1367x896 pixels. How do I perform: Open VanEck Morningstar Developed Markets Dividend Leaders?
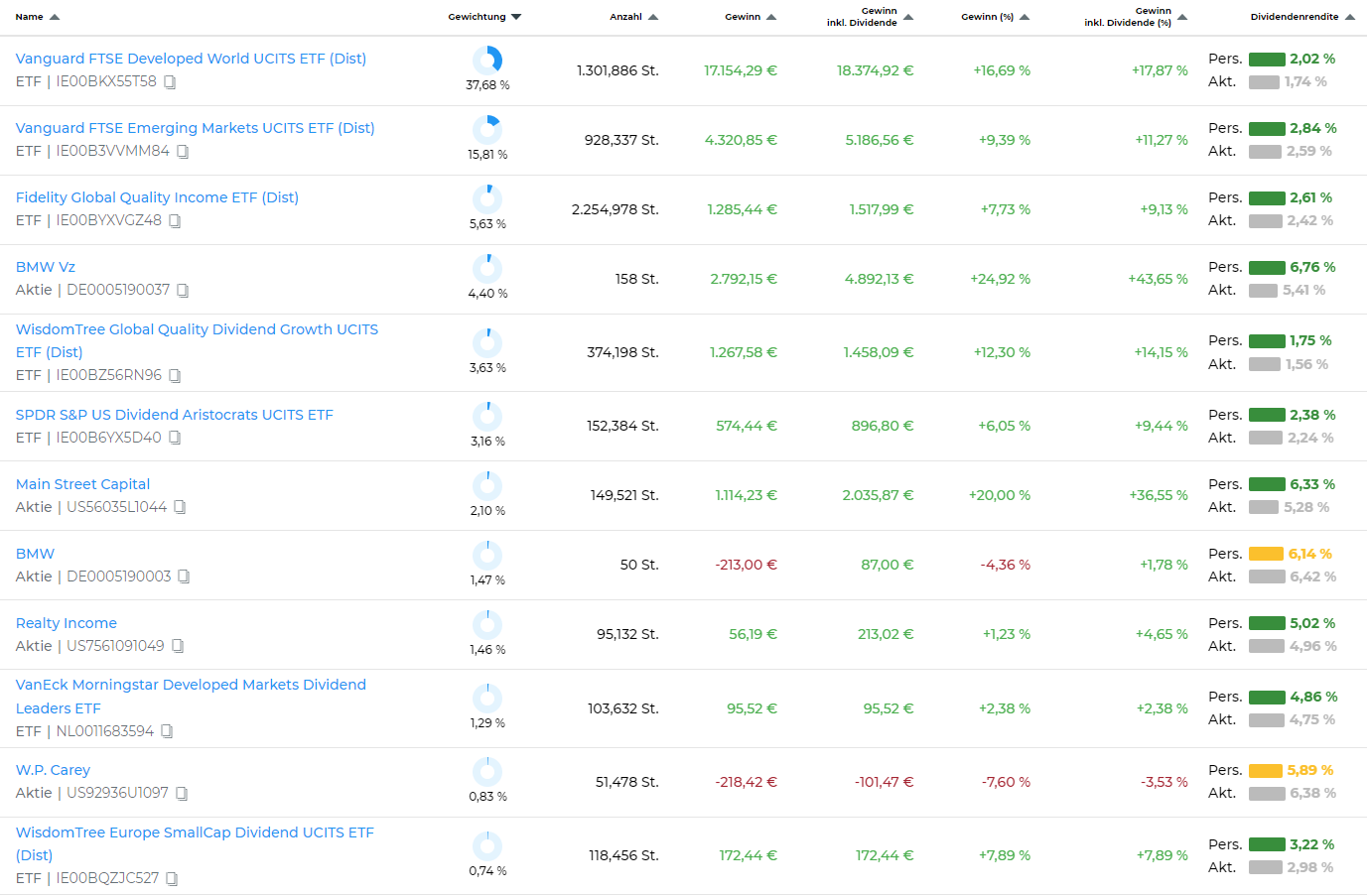(x=191, y=697)
